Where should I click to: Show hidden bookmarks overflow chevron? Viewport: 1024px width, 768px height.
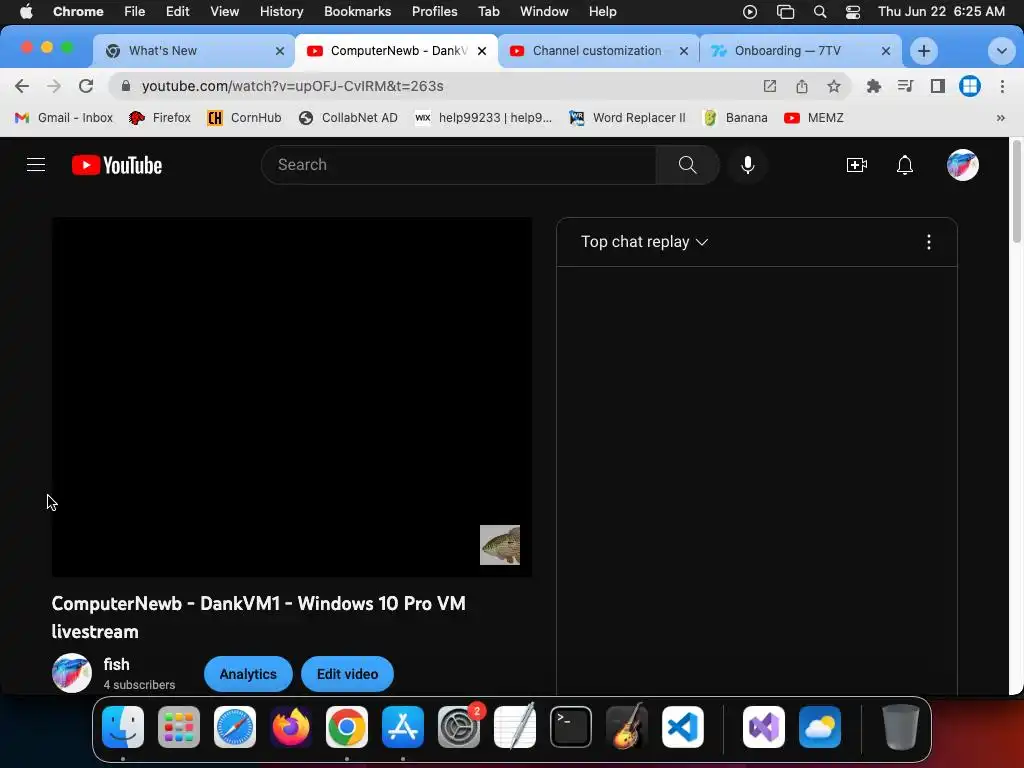1000,118
